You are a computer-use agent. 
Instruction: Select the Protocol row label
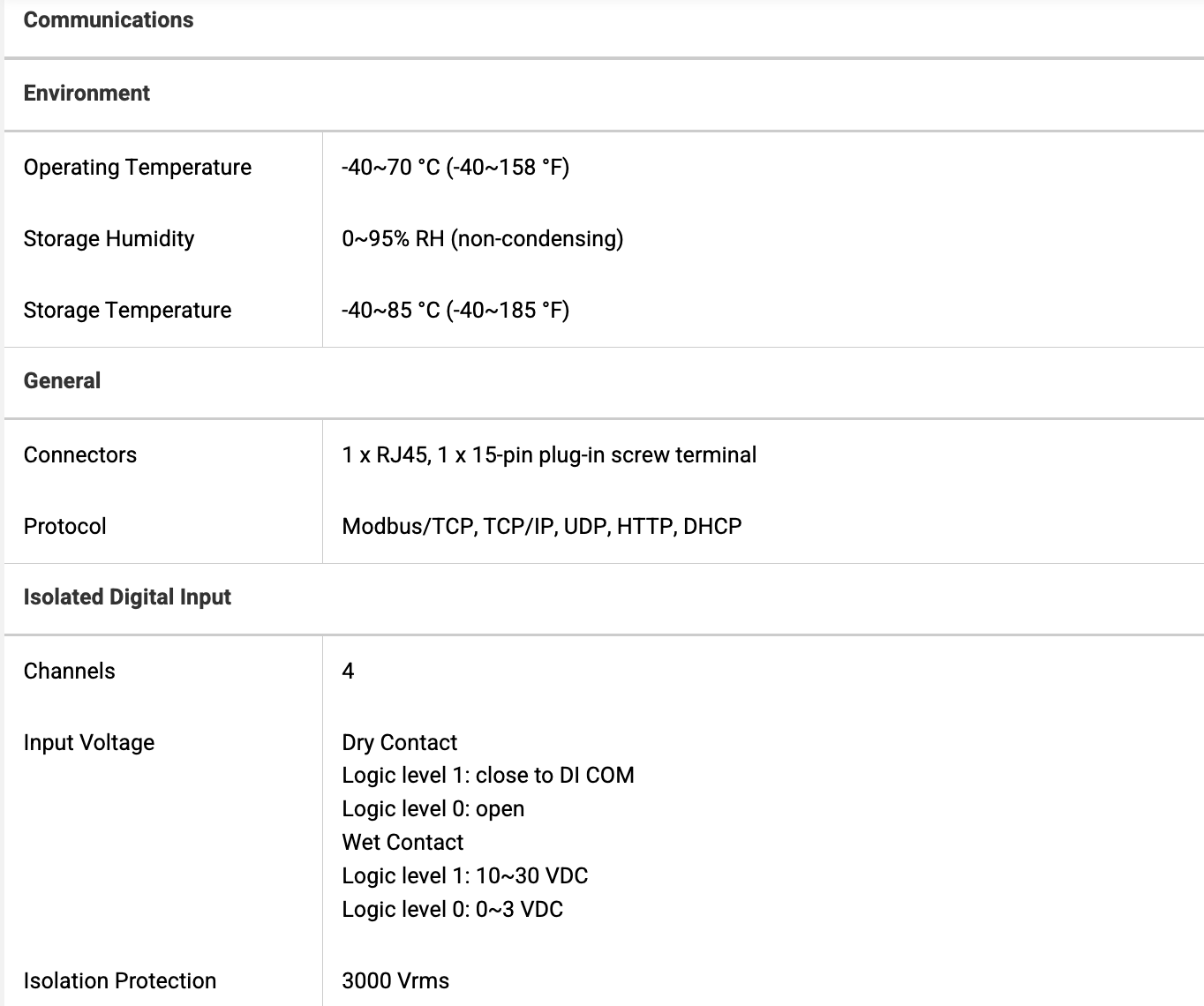pyautogui.click(x=64, y=527)
